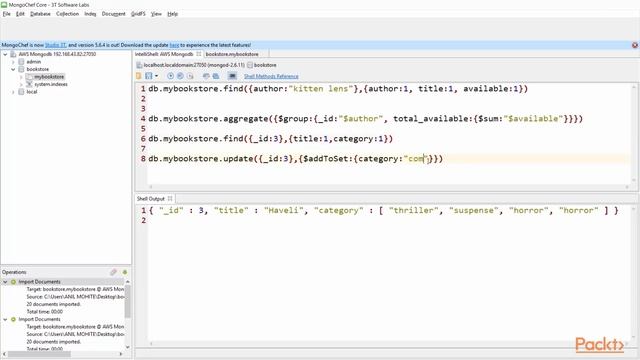
Task: Run entire script with the first play icon
Action: pyautogui.click(x=170, y=76)
